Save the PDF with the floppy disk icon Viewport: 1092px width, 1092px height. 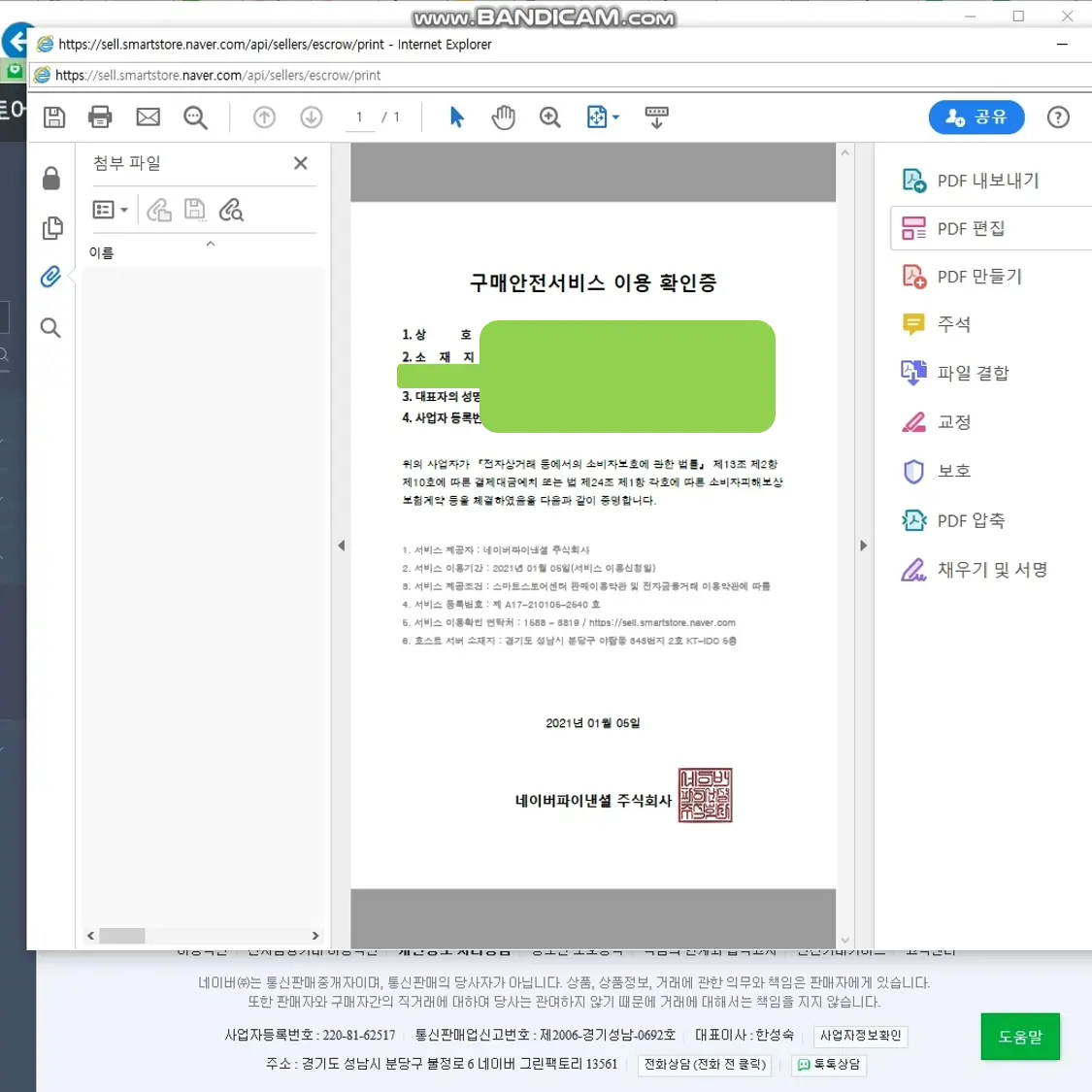(x=54, y=117)
